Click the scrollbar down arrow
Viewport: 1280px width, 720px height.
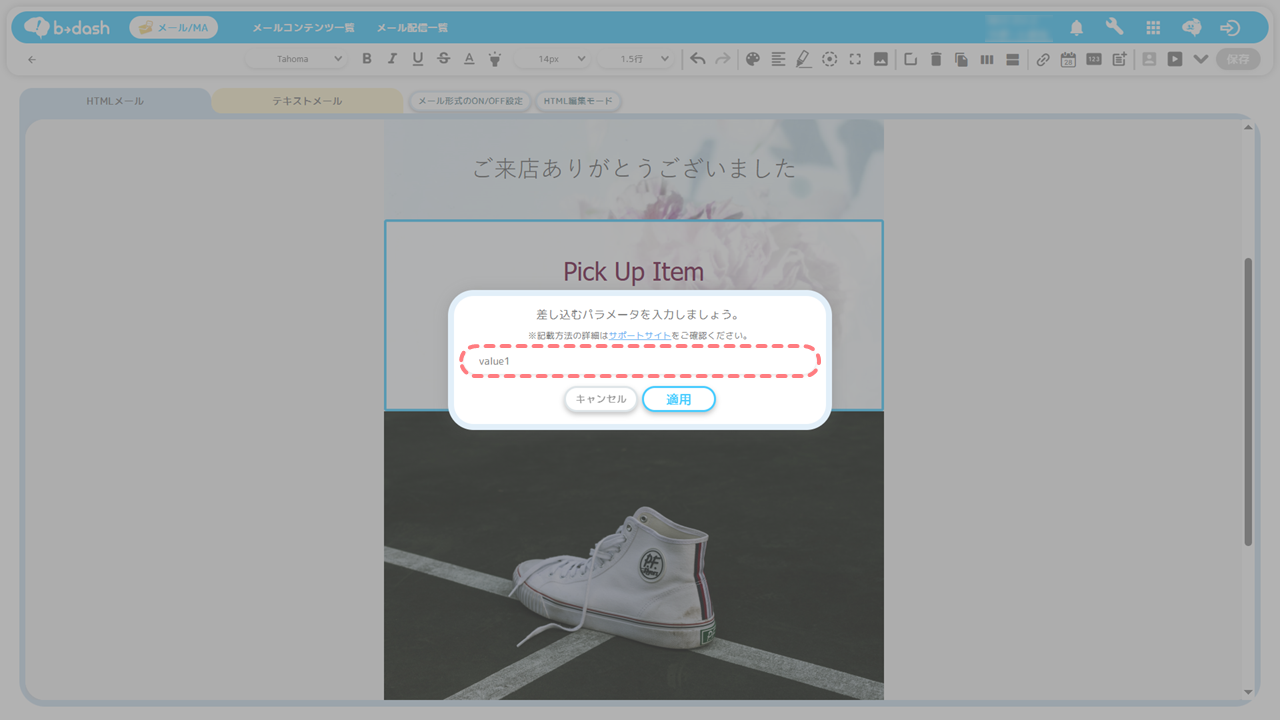tap(1248, 692)
